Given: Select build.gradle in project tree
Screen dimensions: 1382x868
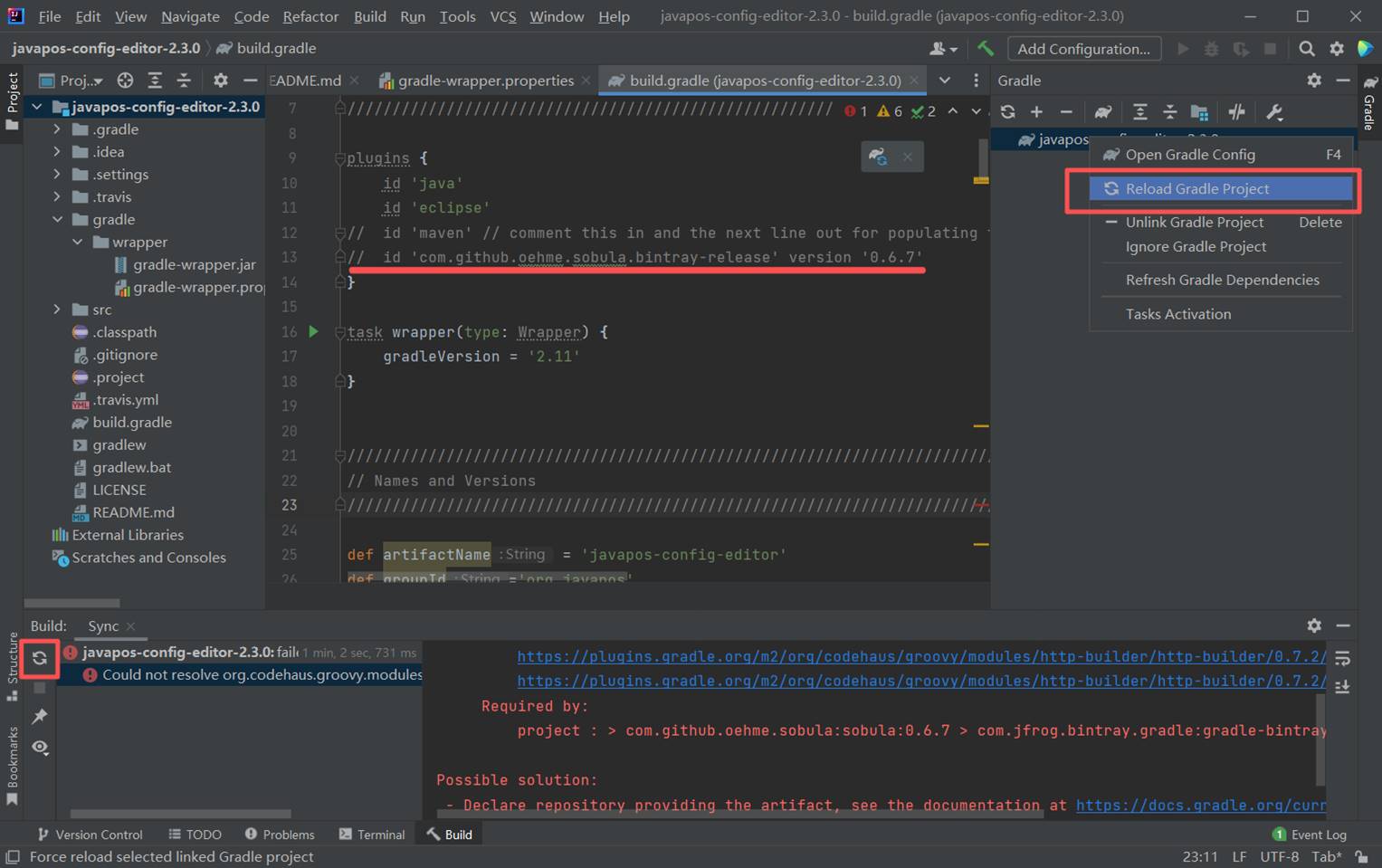Looking at the screenshot, I should [x=132, y=422].
